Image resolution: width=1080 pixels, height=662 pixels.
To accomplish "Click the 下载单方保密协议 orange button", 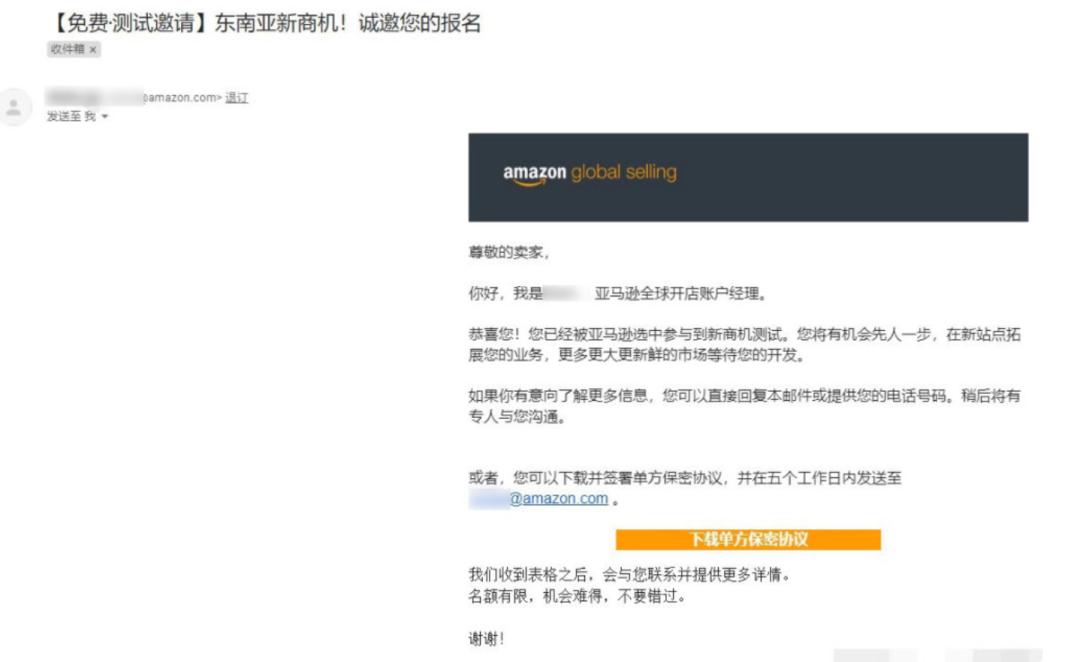I will tap(748, 539).
